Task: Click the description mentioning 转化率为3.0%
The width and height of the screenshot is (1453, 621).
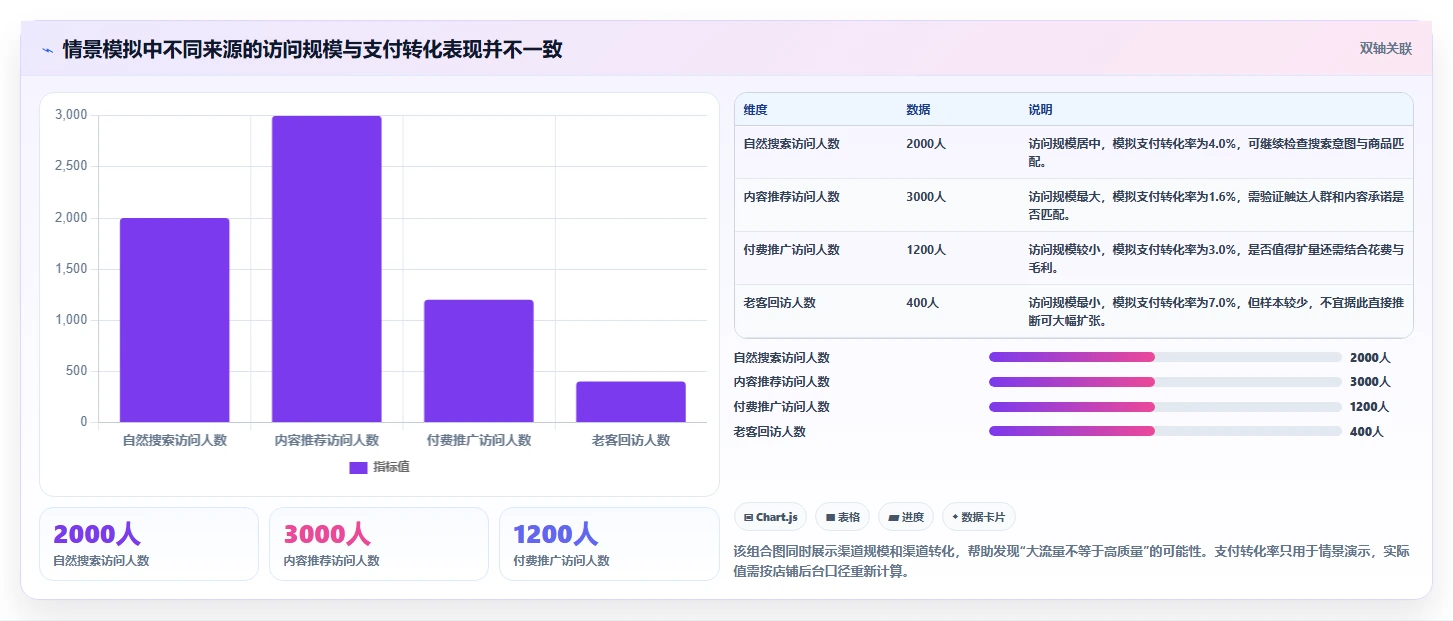Action: [1216, 258]
